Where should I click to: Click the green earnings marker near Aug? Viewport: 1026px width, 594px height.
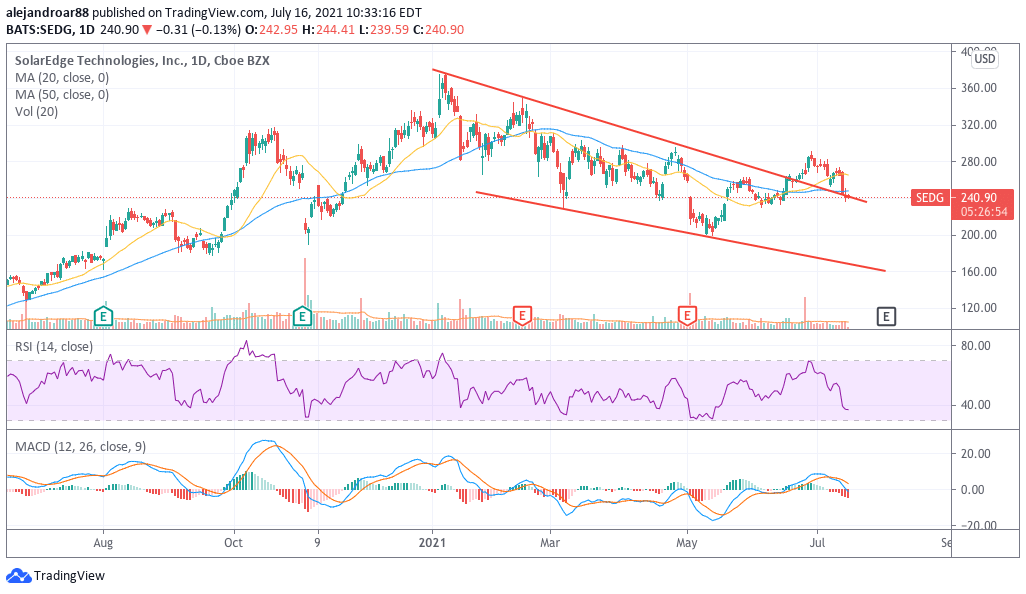103,317
